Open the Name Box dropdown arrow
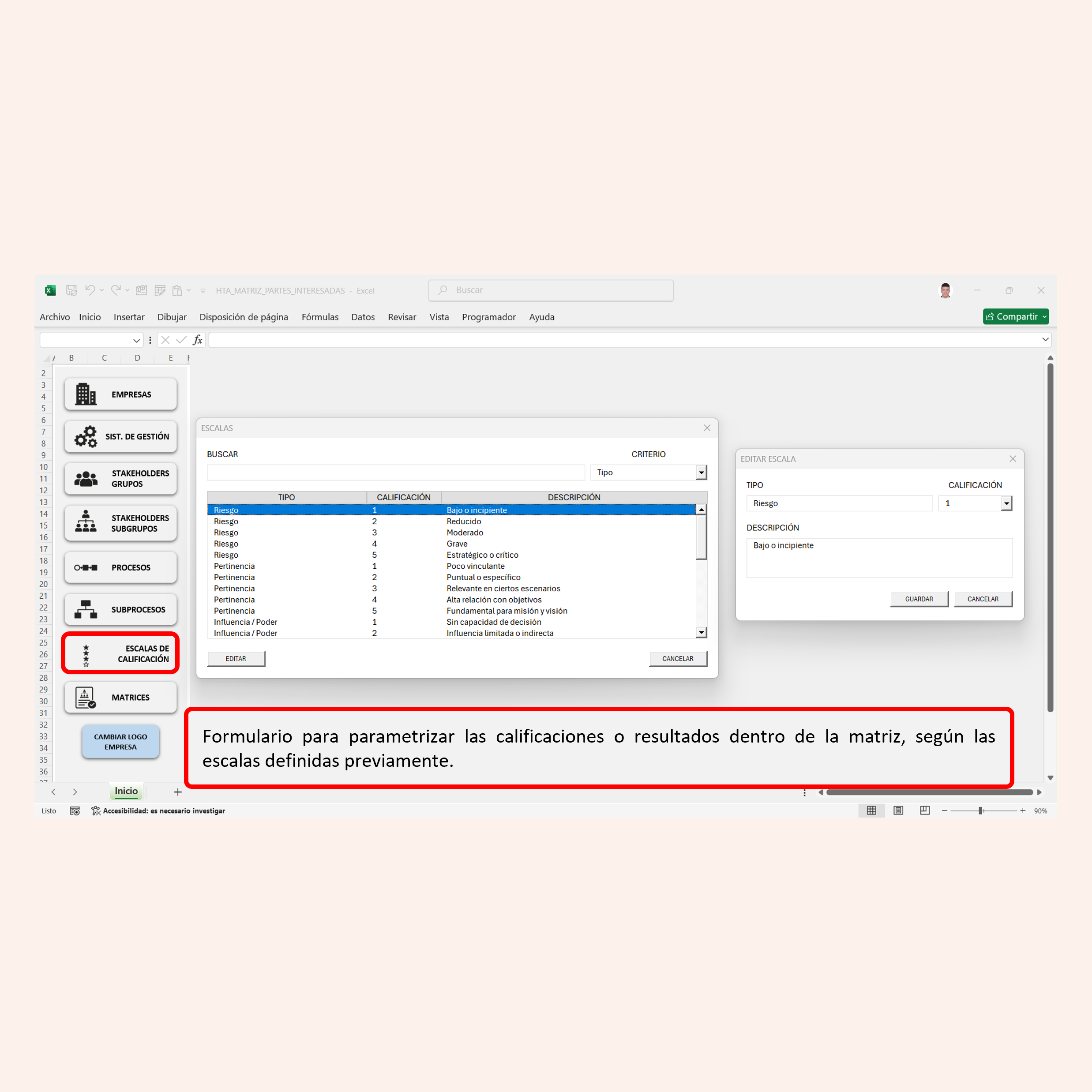This screenshot has height=1092, width=1092. pos(137,340)
